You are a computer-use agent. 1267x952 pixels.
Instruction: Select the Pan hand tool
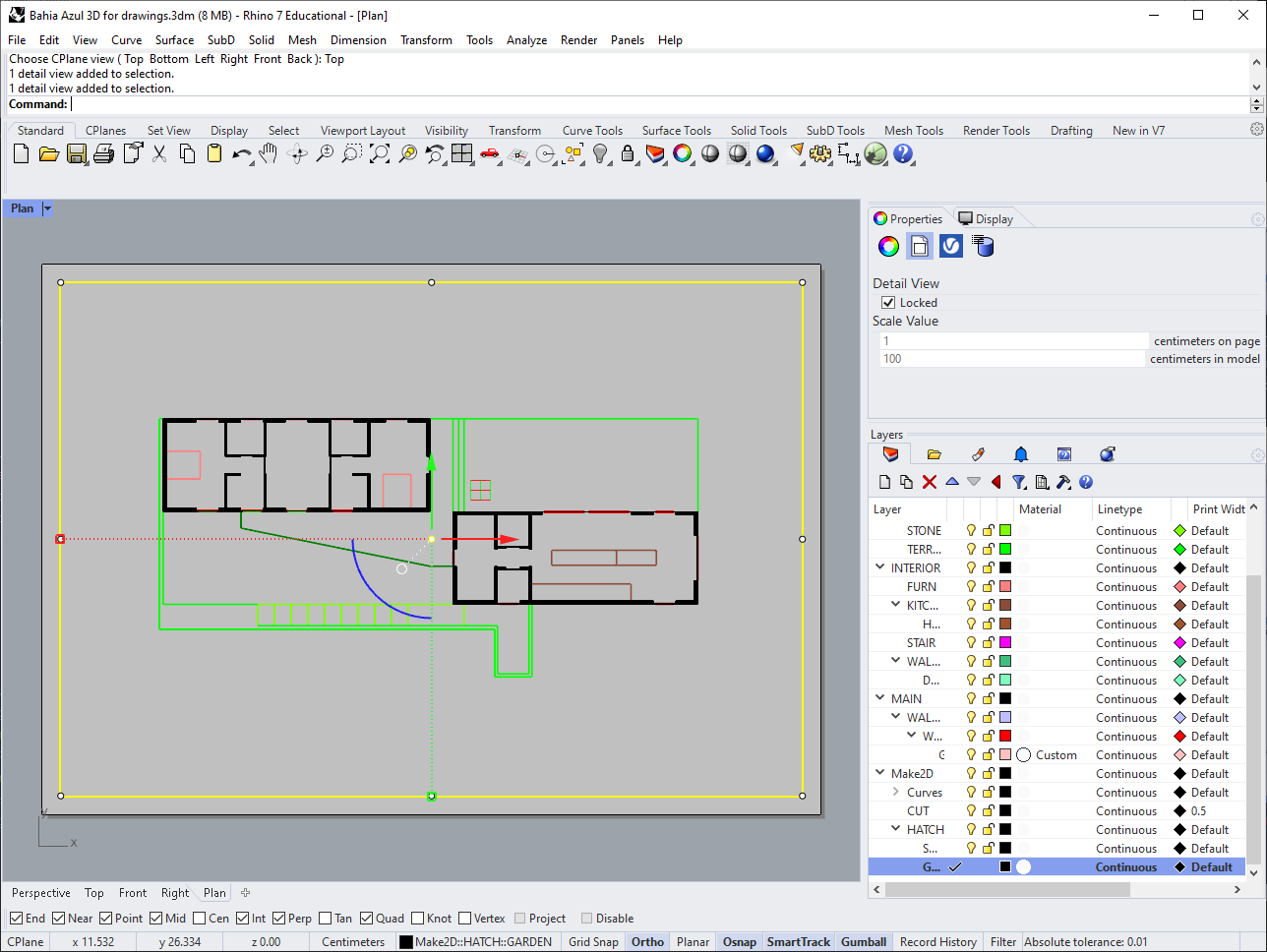[x=269, y=153]
